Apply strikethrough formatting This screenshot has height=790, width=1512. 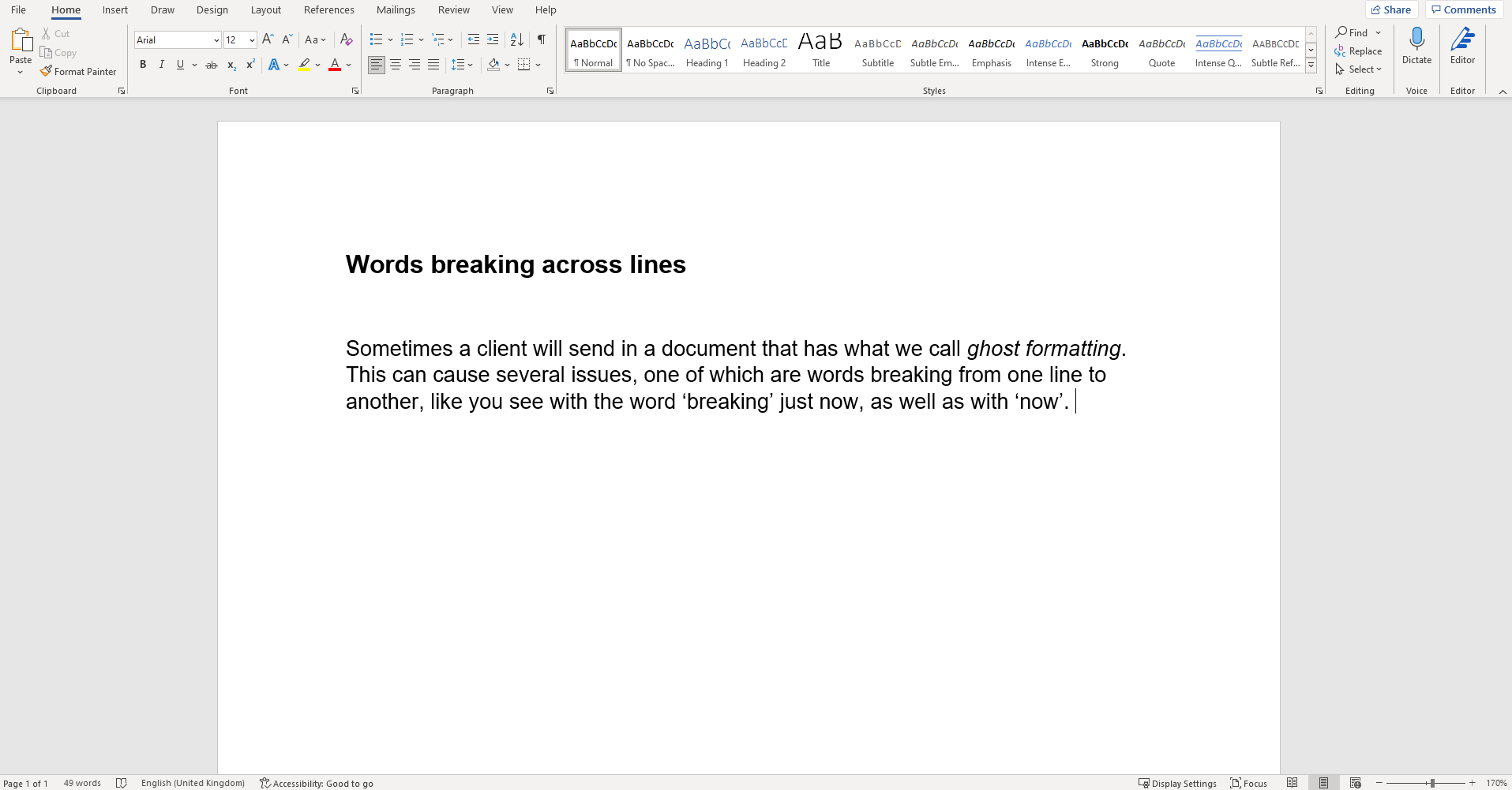(211, 65)
